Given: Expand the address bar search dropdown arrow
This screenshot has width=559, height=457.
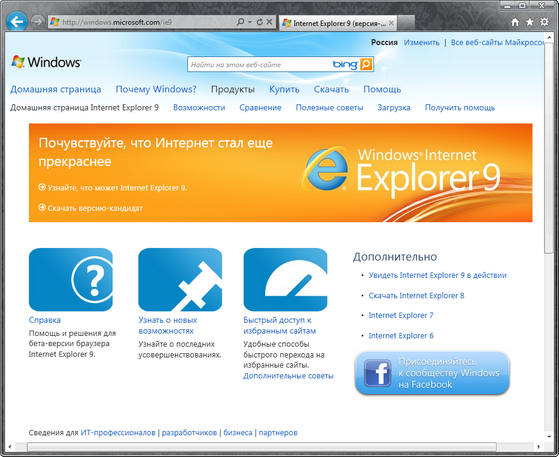Looking at the screenshot, I should [x=250, y=22].
